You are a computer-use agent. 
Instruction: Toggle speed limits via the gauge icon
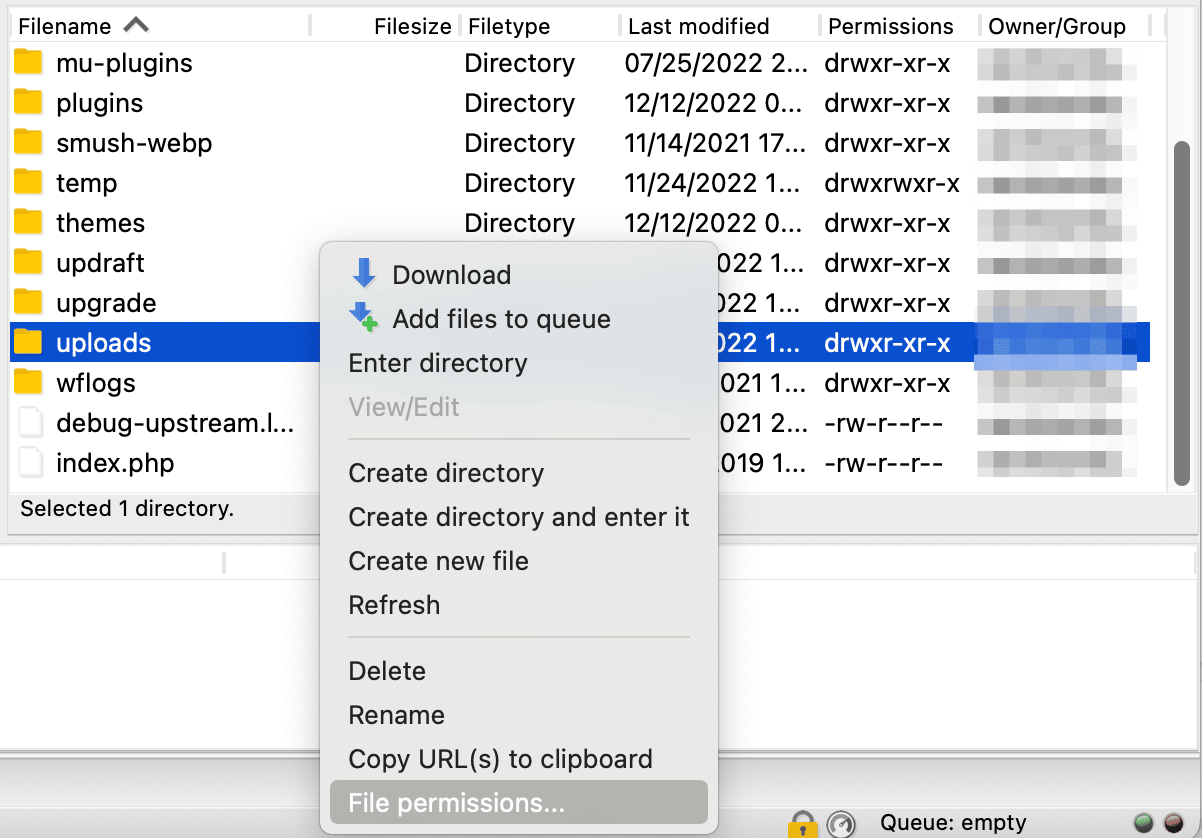point(840,823)
